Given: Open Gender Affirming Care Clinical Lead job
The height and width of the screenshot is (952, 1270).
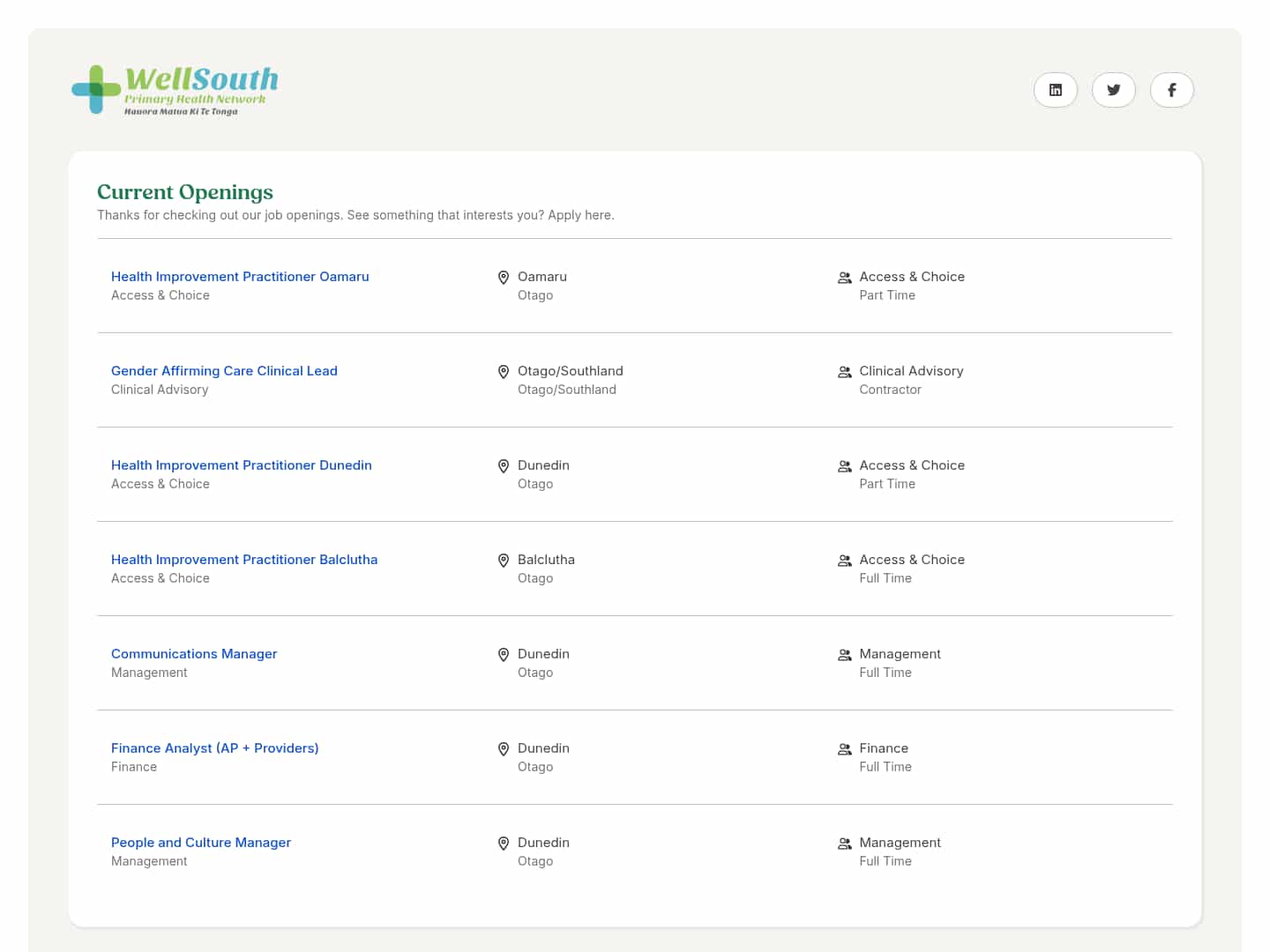Looking at the screenshot, I should (224, 371).
